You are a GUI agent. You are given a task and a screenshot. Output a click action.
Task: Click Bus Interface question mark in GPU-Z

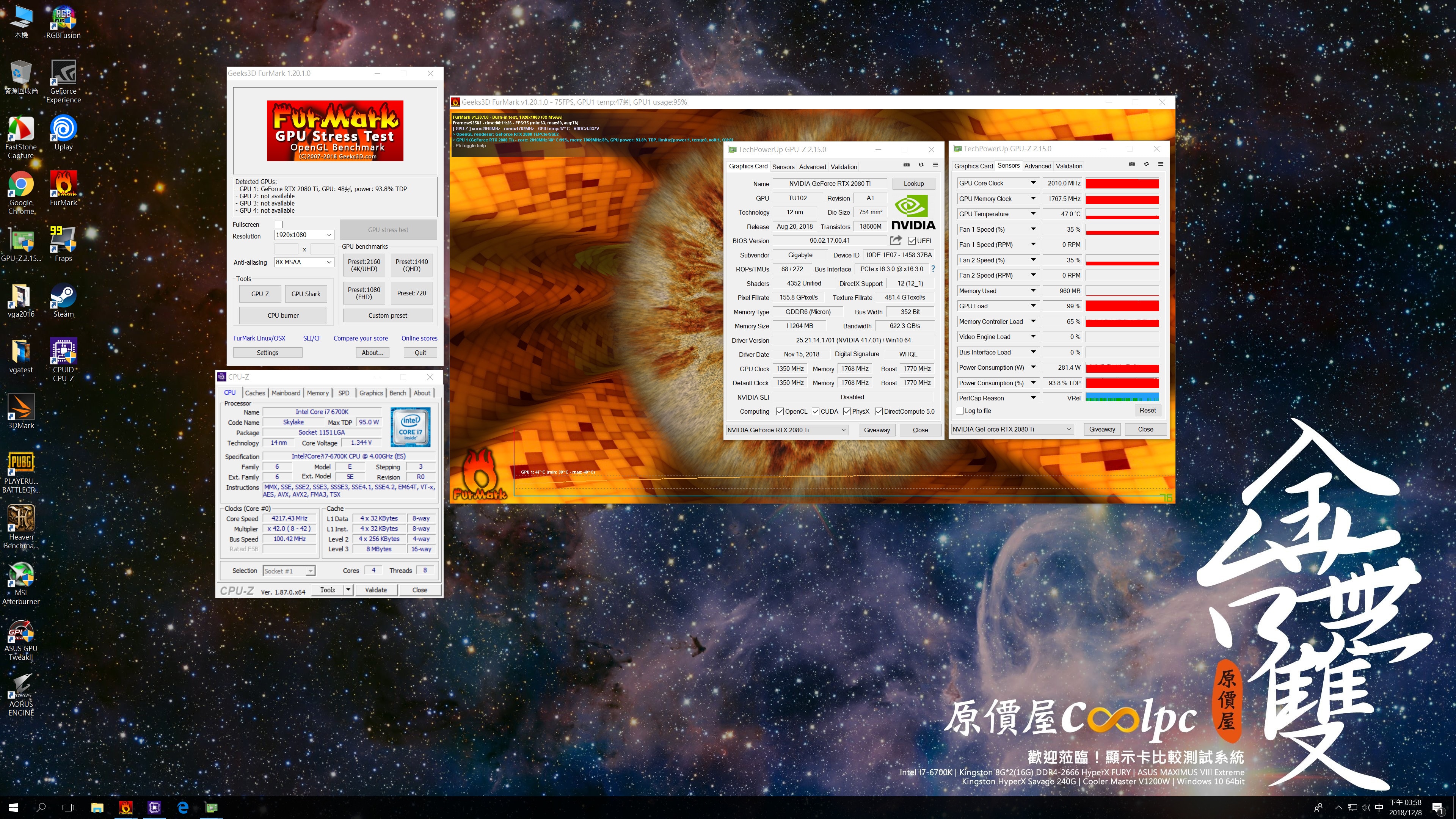[x=933, y=269]
